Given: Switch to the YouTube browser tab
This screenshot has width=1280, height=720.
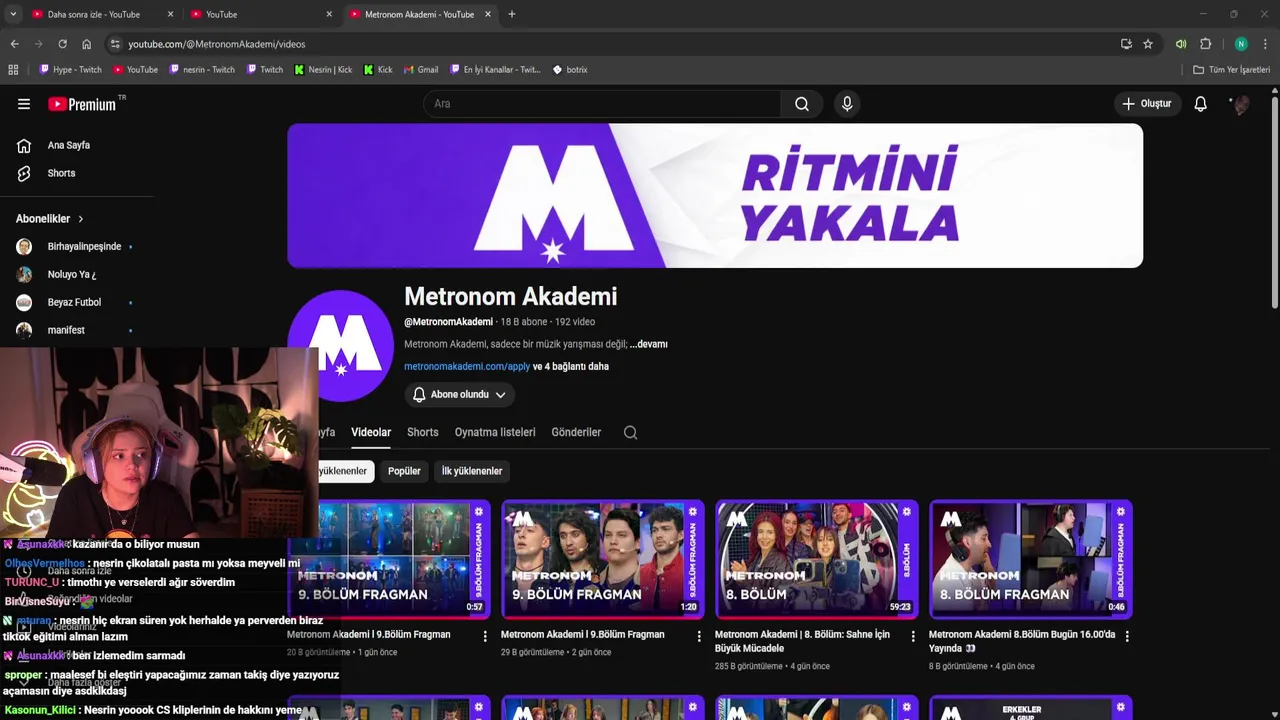Looking at the screenshot, I should 260,14.
